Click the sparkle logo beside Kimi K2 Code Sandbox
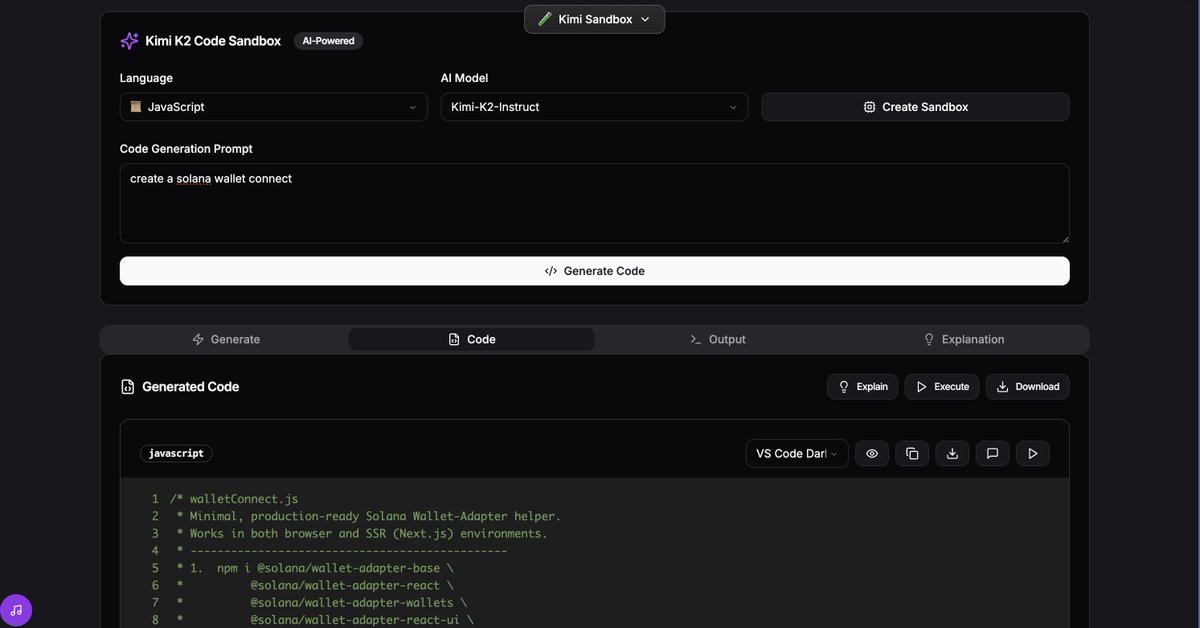 129,41
